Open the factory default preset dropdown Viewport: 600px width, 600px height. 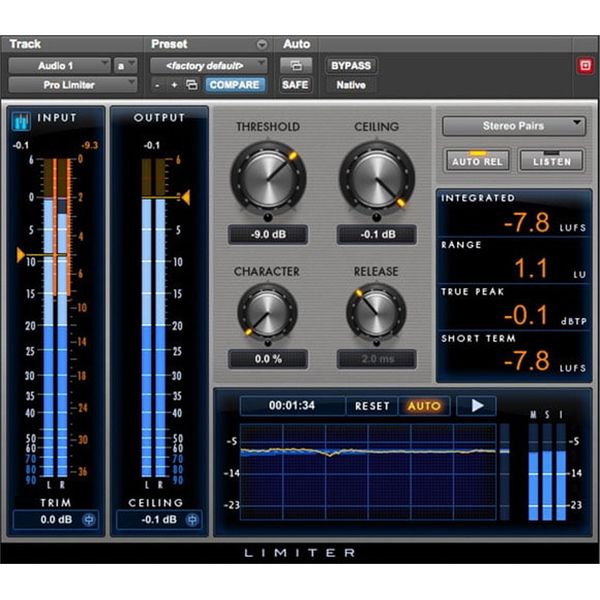pyautogui.click(x=209, y=66)
